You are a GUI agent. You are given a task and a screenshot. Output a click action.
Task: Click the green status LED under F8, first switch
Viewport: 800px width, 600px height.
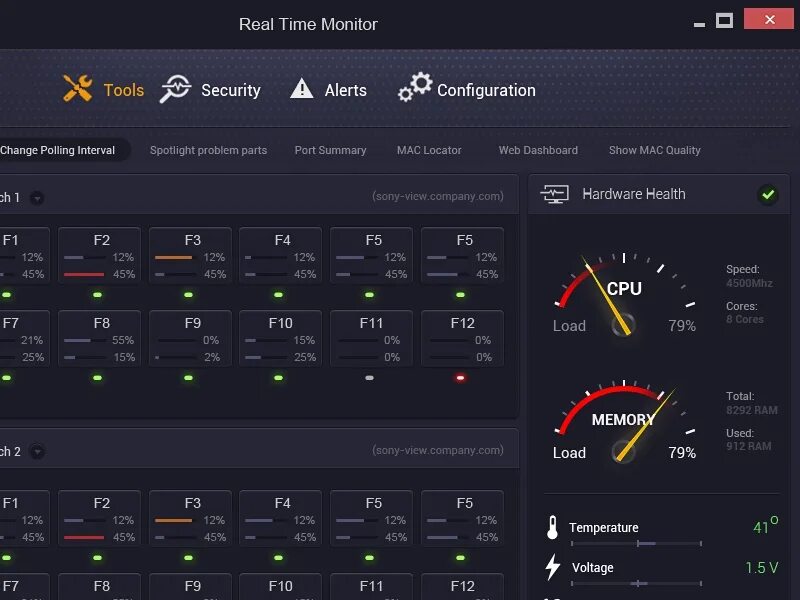click(x=97, y=378)
